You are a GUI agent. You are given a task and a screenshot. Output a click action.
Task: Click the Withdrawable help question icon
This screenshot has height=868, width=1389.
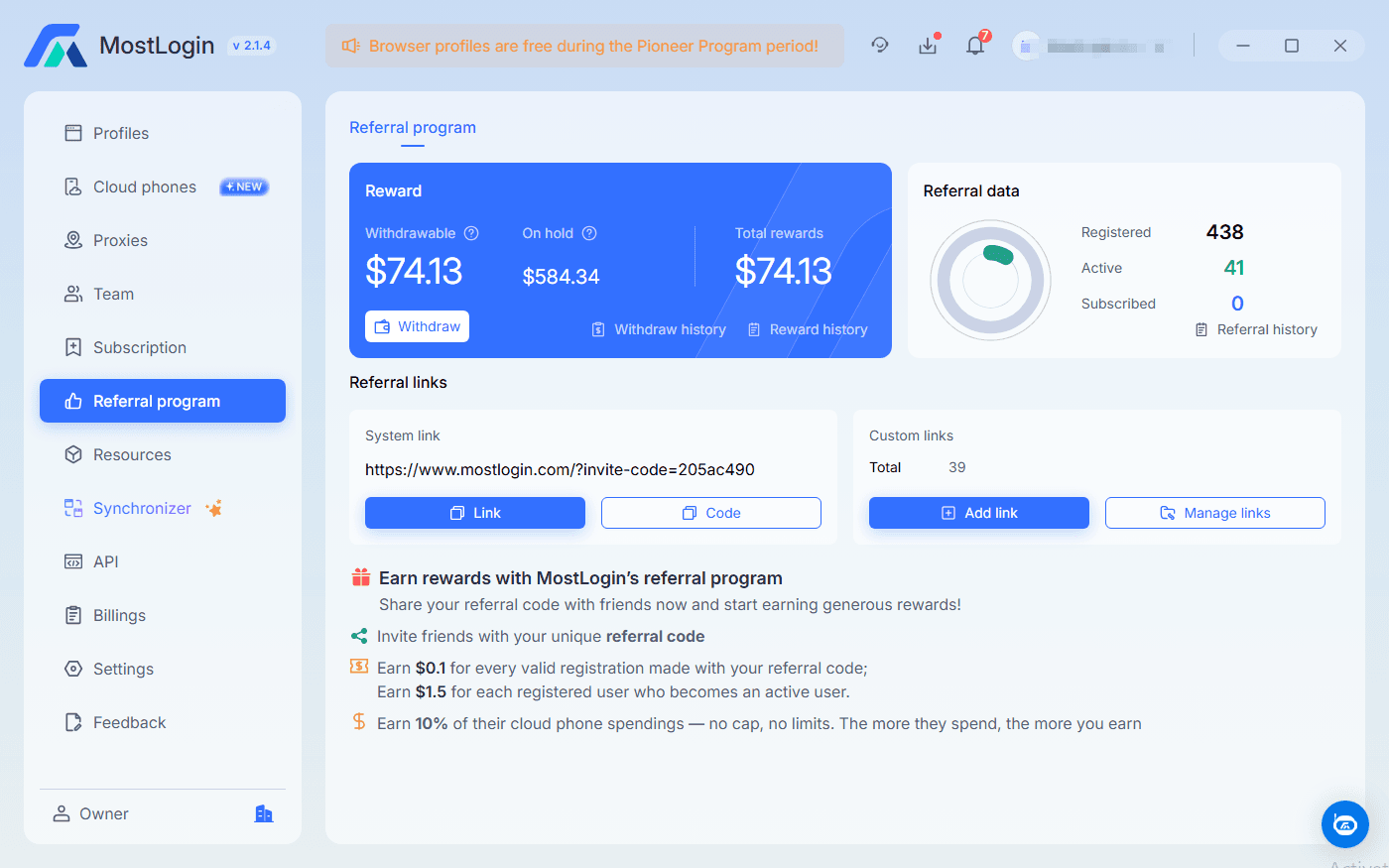pos(471,233)
